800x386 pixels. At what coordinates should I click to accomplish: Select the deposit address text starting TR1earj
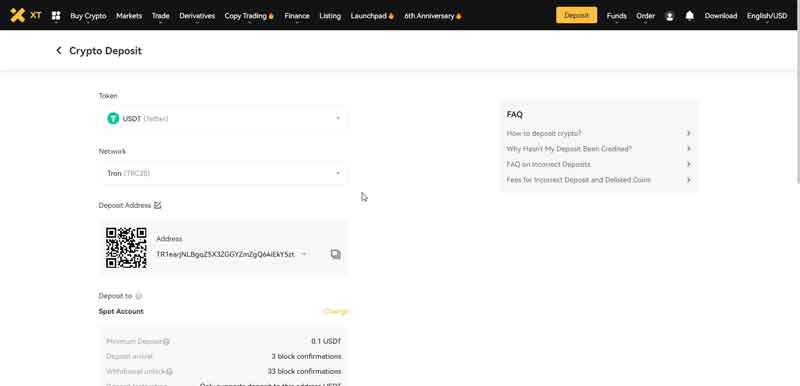(x=225, y=254)
